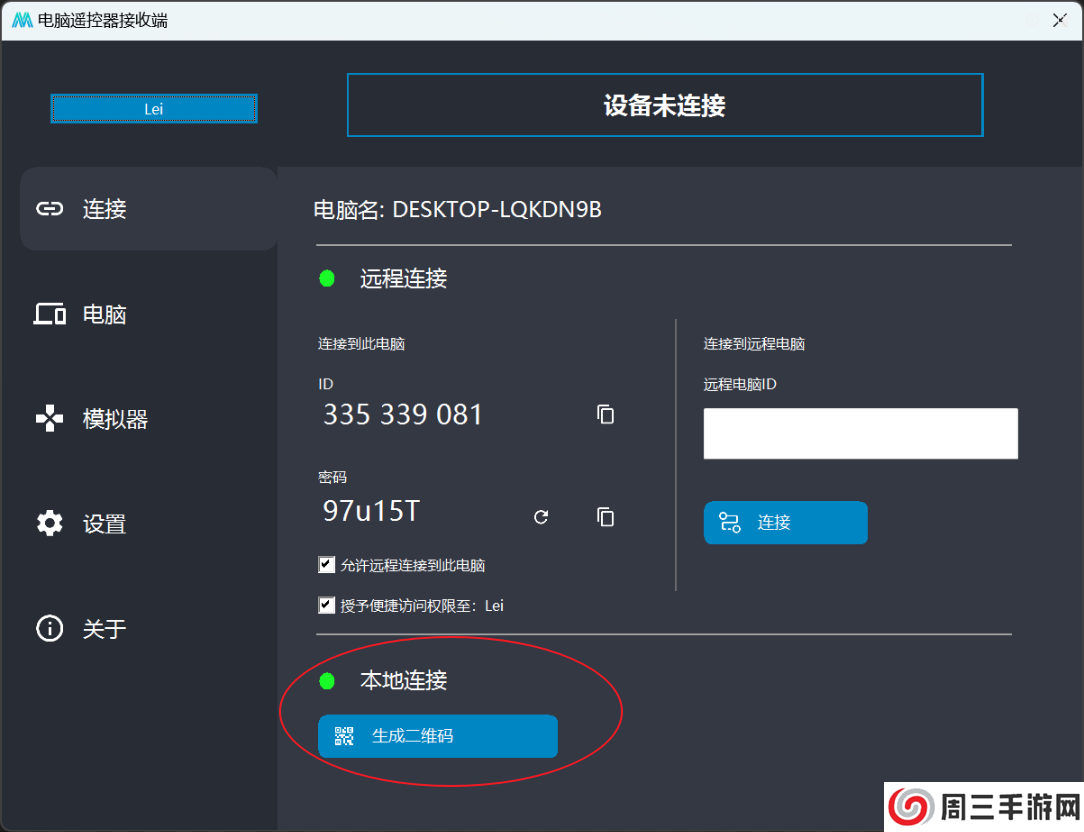Toggle 授予便捷访问权限至 Lei checkbox

click(x=327, y=605)
